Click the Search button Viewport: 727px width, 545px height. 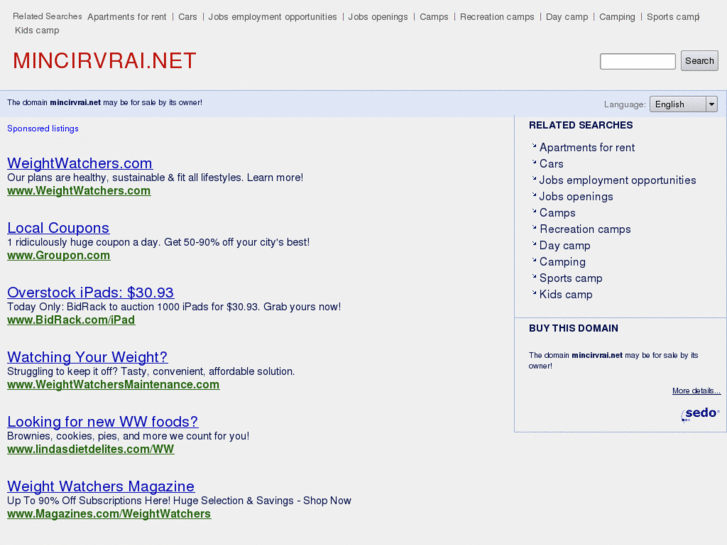click(699, 61)
